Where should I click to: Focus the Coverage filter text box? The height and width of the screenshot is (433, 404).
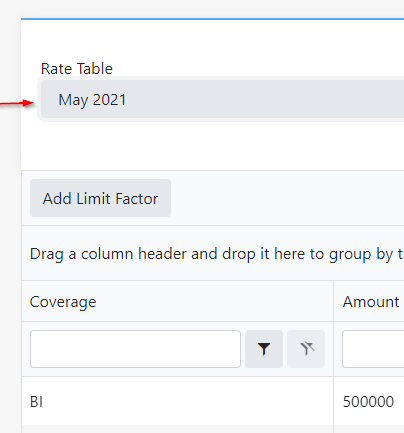pyautogui.click(x=135, y=349)
